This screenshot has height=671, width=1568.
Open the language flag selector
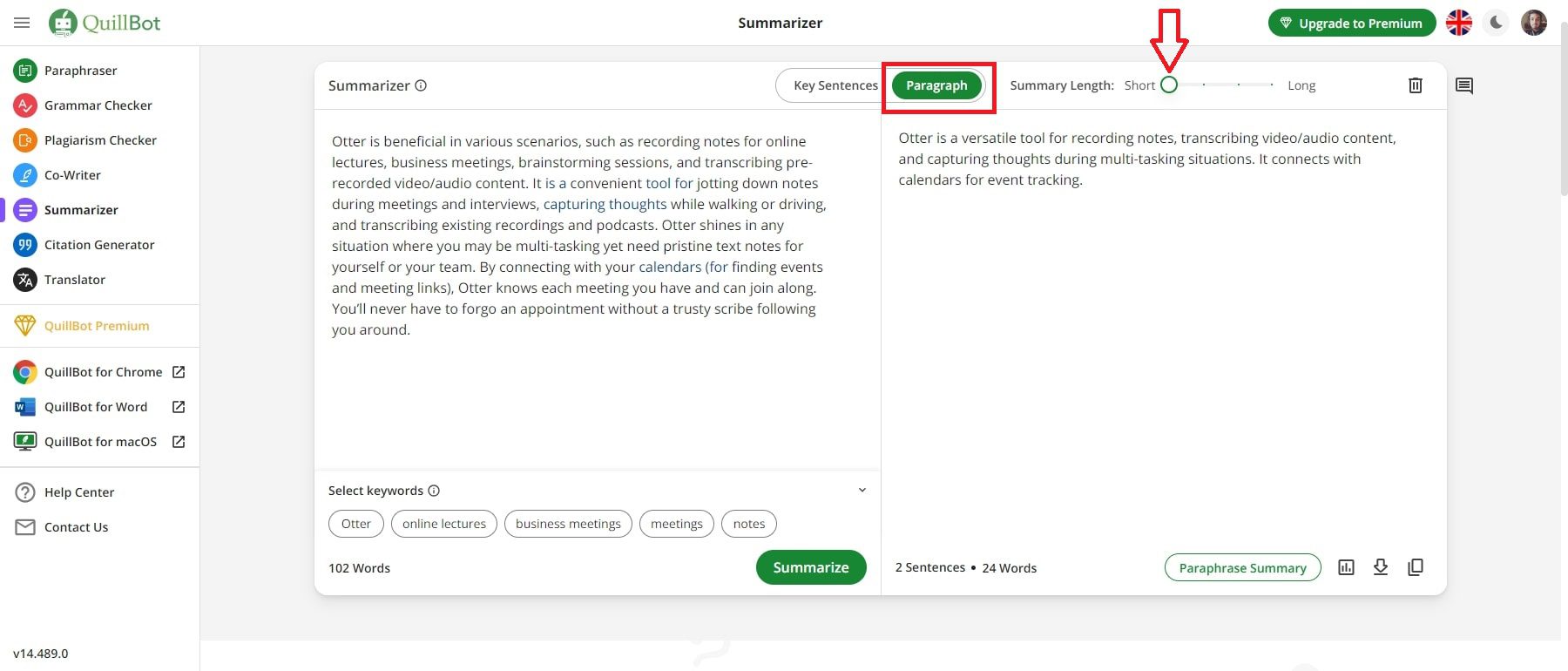pyautogui.click(x=1459, y=23)
